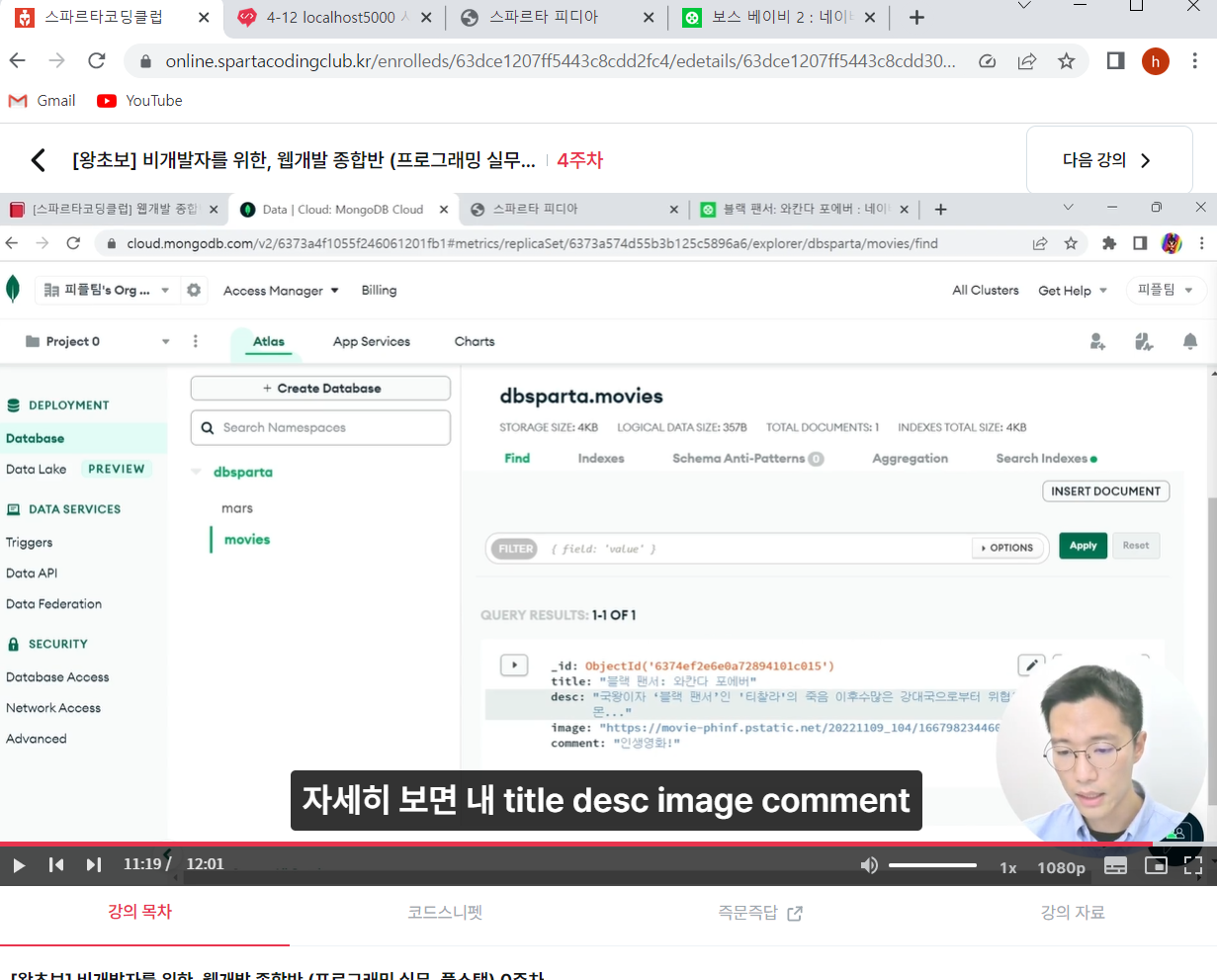The height and width of the screenshot is (980, 1217).
Task: Open the 피플팀 user dropdown
Action: 1165,290
